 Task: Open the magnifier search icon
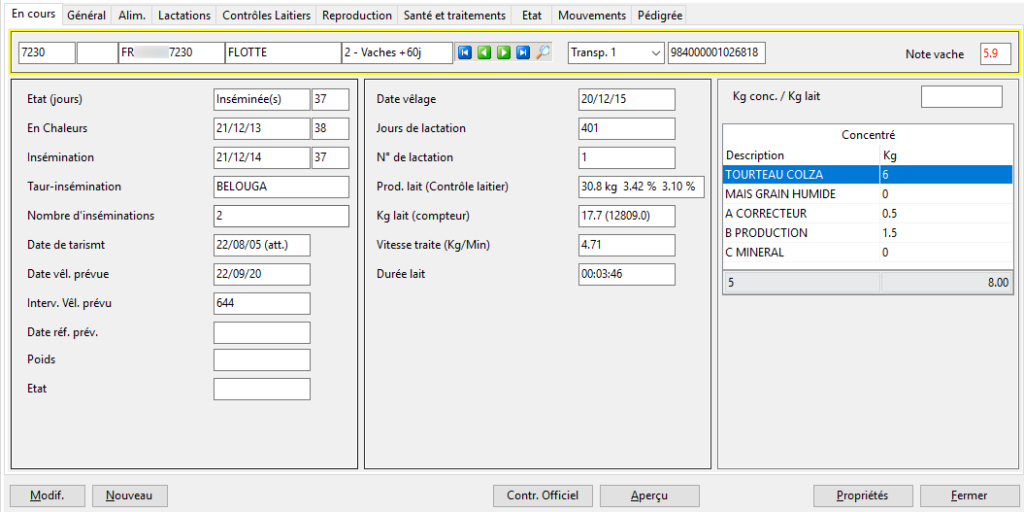(543, 53)
